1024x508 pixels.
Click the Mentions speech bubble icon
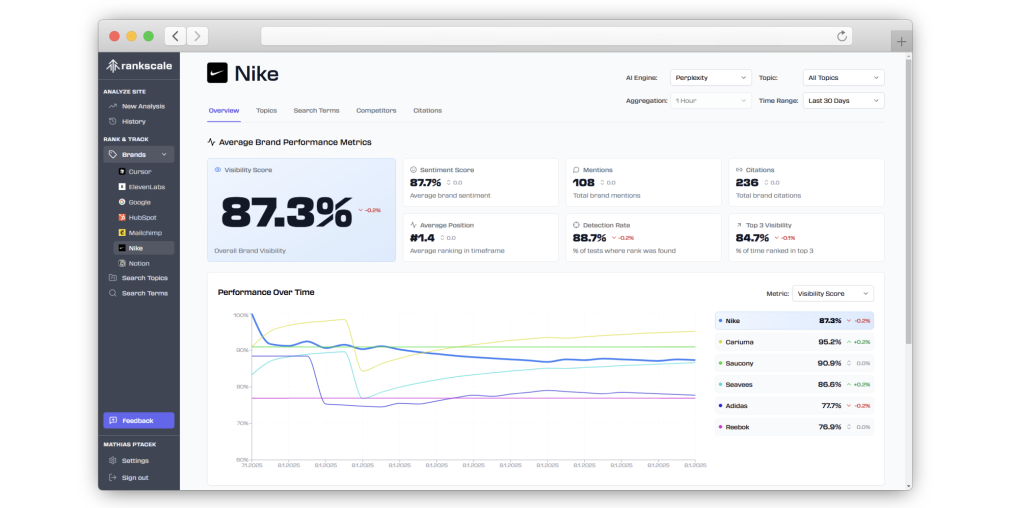[x=576, y=170]
